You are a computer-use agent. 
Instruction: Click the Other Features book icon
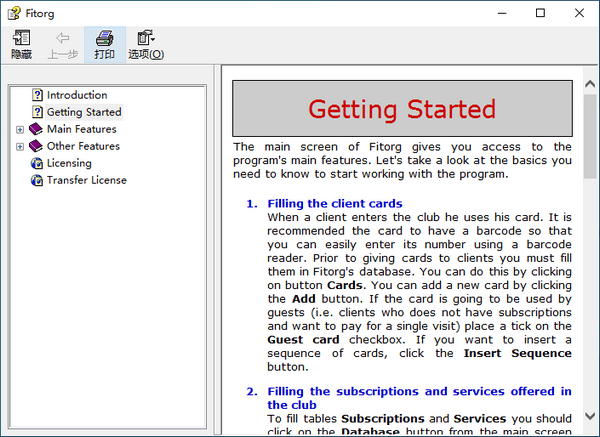(37, 146)
